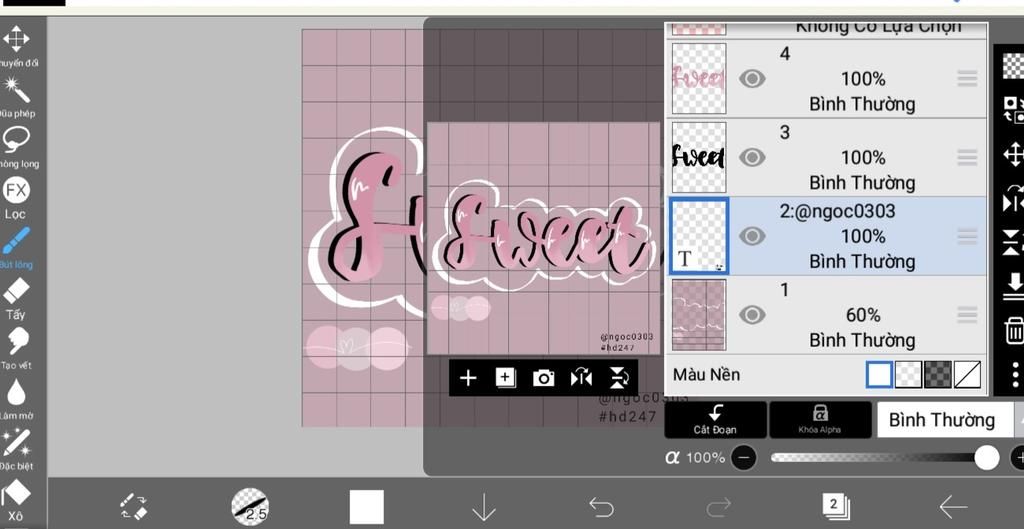This screenshot has height=529, width=1024.
Task: Merge layer down with download-arrow icon
Action: pyautogui.click(x=1014, y=286)
